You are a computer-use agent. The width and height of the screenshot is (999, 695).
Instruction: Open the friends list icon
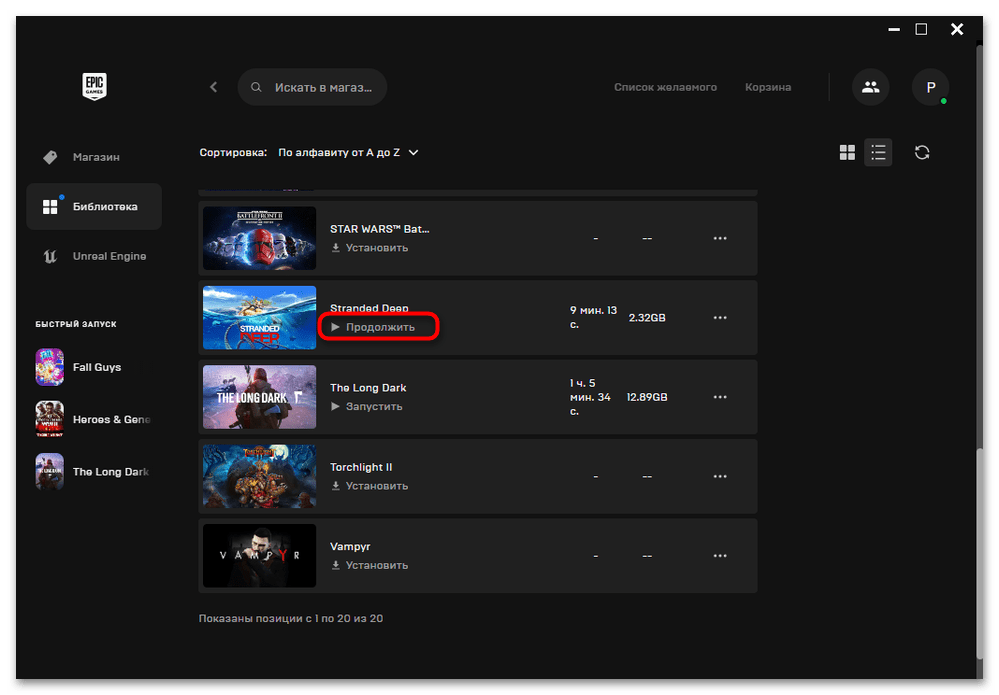[x=870, y=87]
